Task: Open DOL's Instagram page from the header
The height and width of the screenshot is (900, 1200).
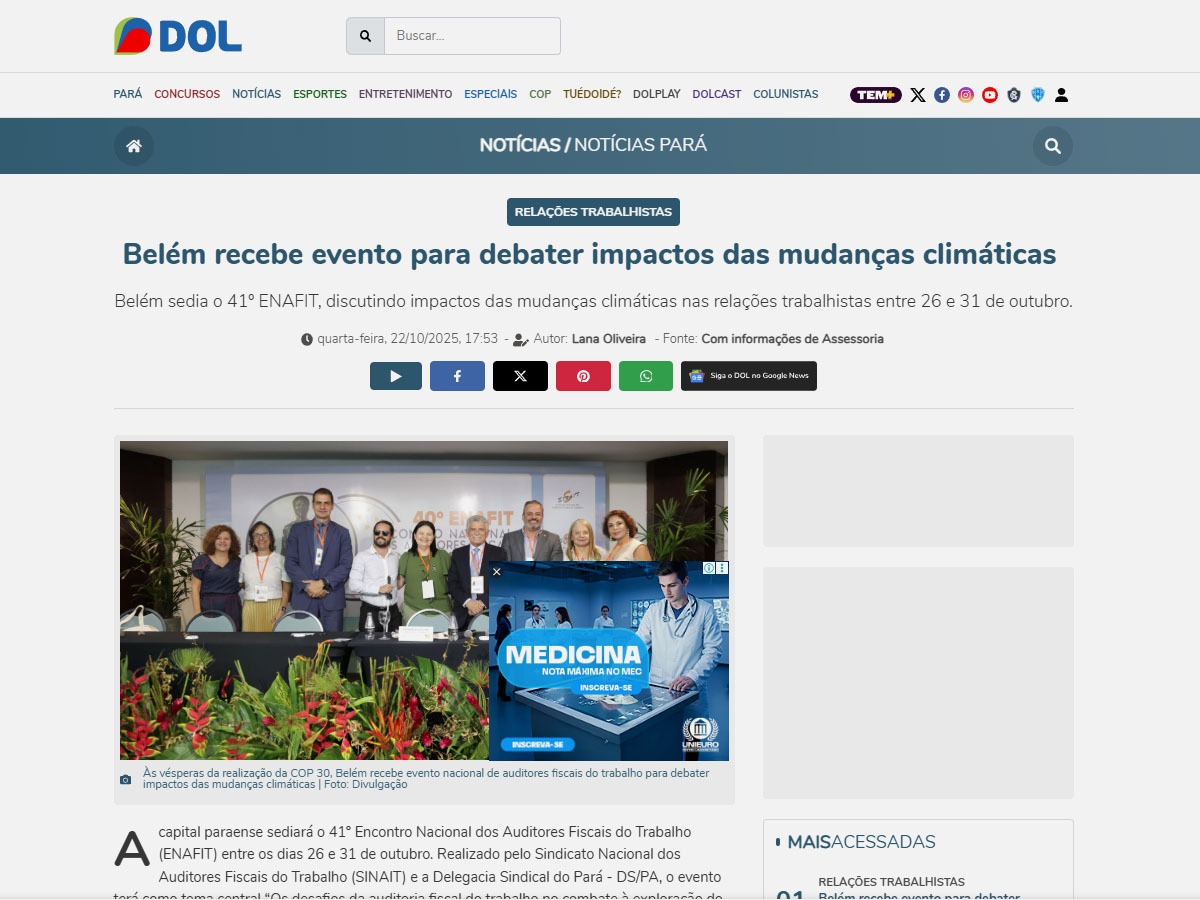Action: pyautogui.click(x=966, y=95)
